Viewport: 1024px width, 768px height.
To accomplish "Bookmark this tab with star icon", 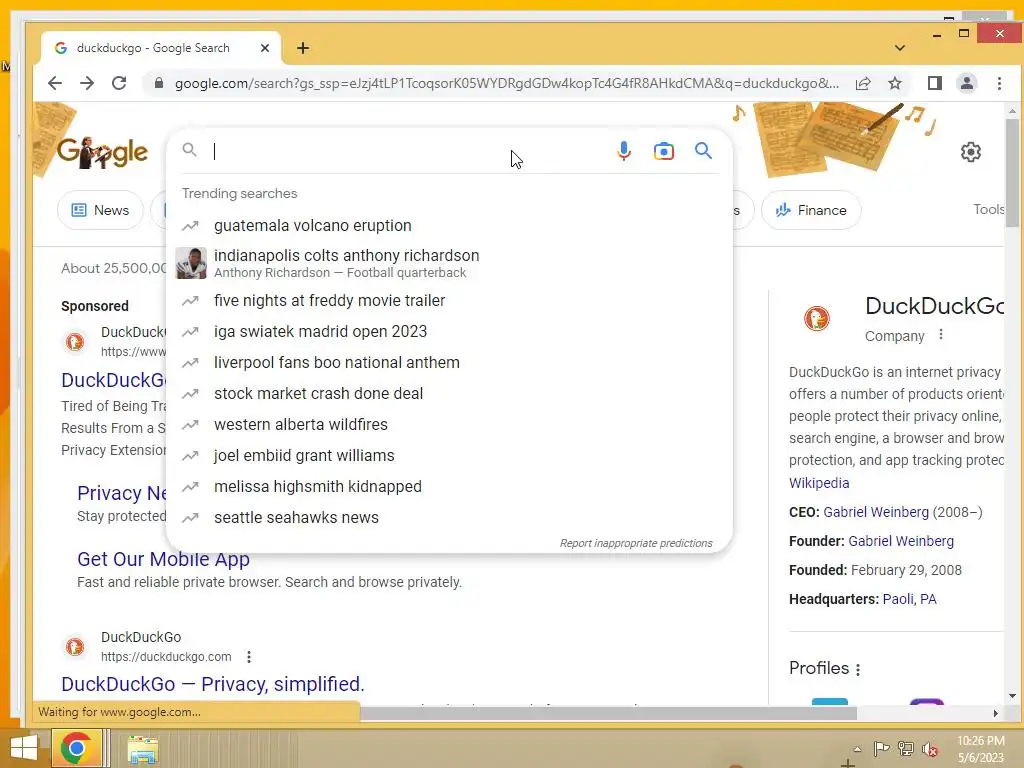I will [x=895, y=83].
